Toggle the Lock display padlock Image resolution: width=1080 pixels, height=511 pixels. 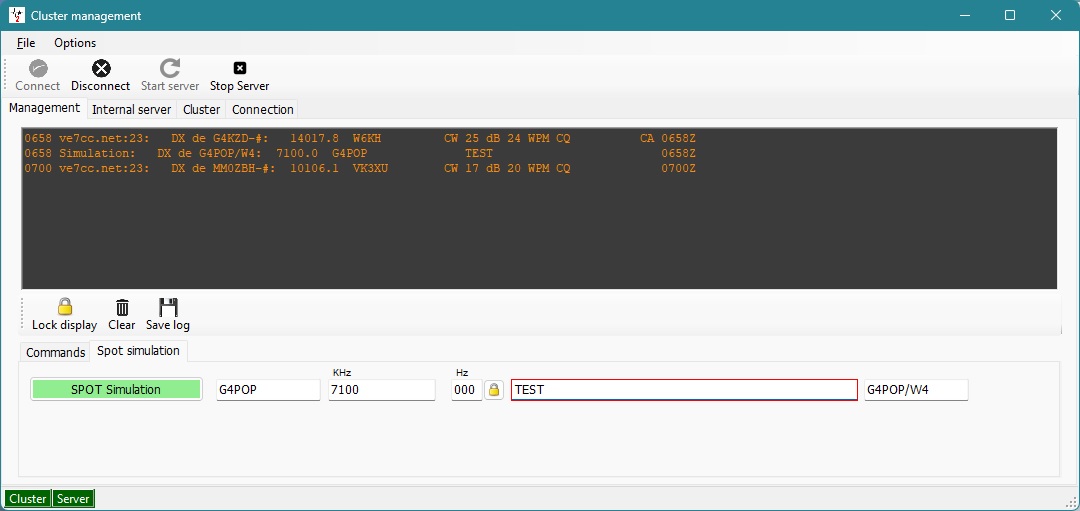pos(65,307)
